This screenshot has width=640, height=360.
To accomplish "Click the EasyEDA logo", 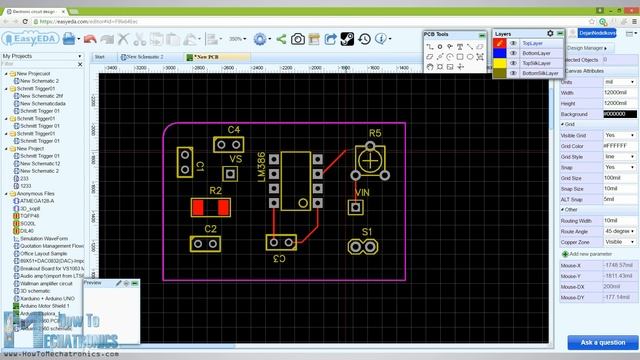I will click(31, 39).
